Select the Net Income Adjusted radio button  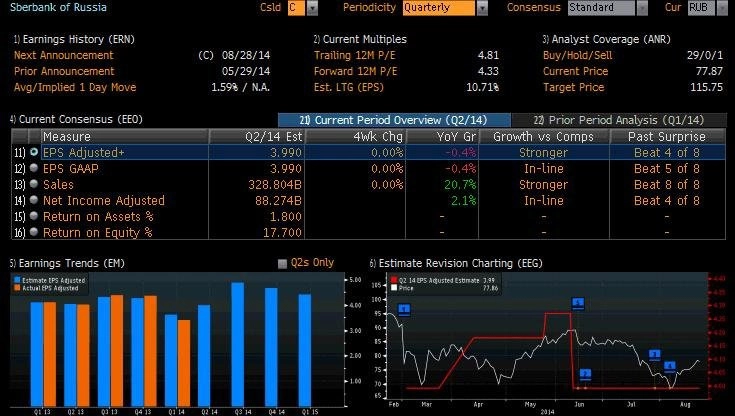(34, 200)
